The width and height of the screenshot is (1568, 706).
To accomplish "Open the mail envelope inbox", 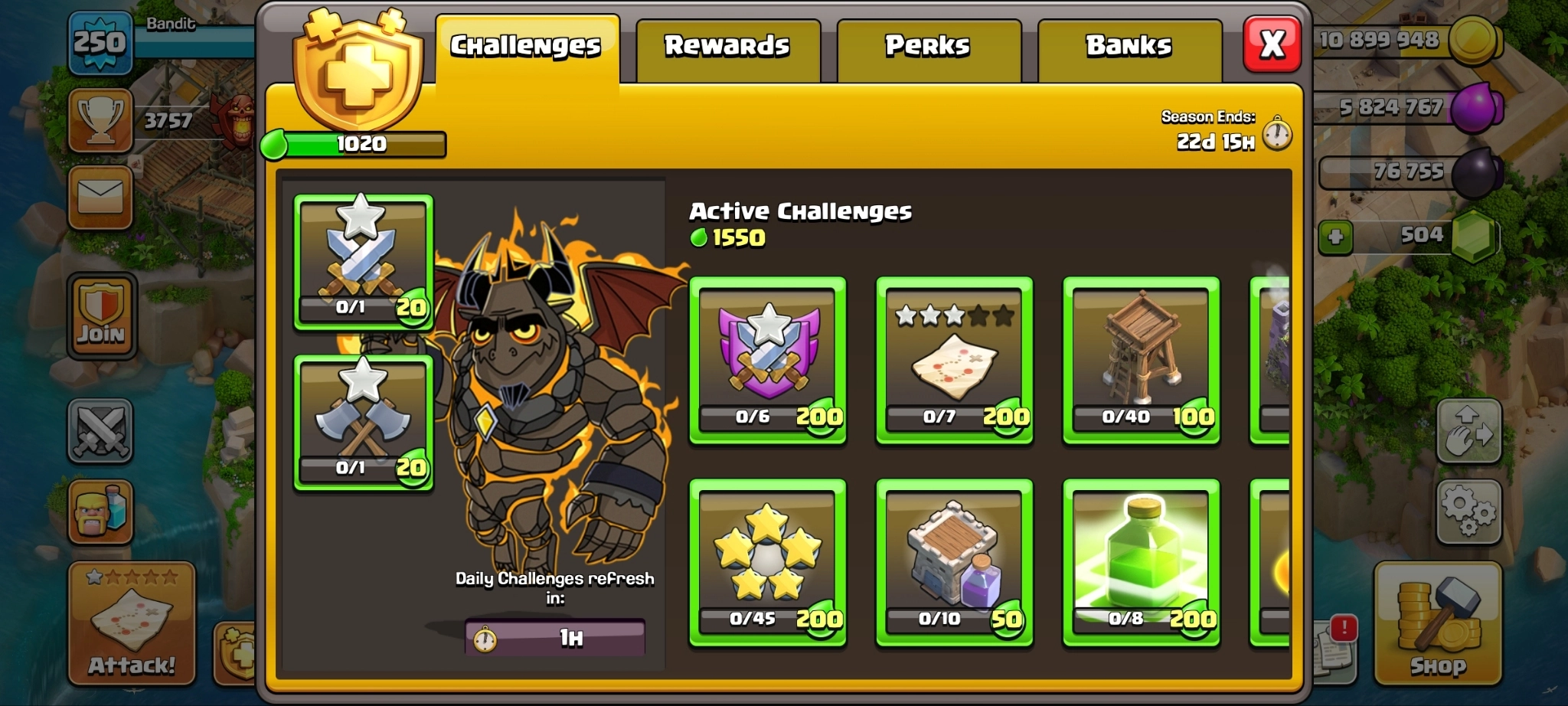I will point(100,198).
